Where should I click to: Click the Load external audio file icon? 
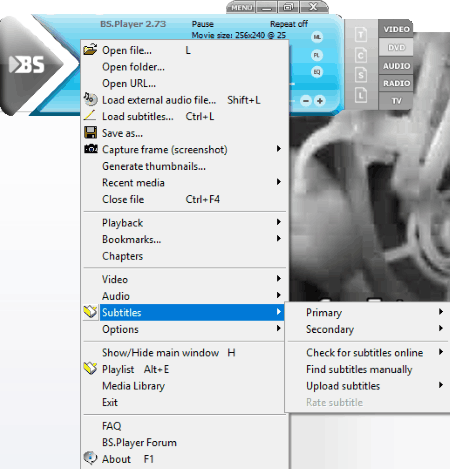(90, 99)
